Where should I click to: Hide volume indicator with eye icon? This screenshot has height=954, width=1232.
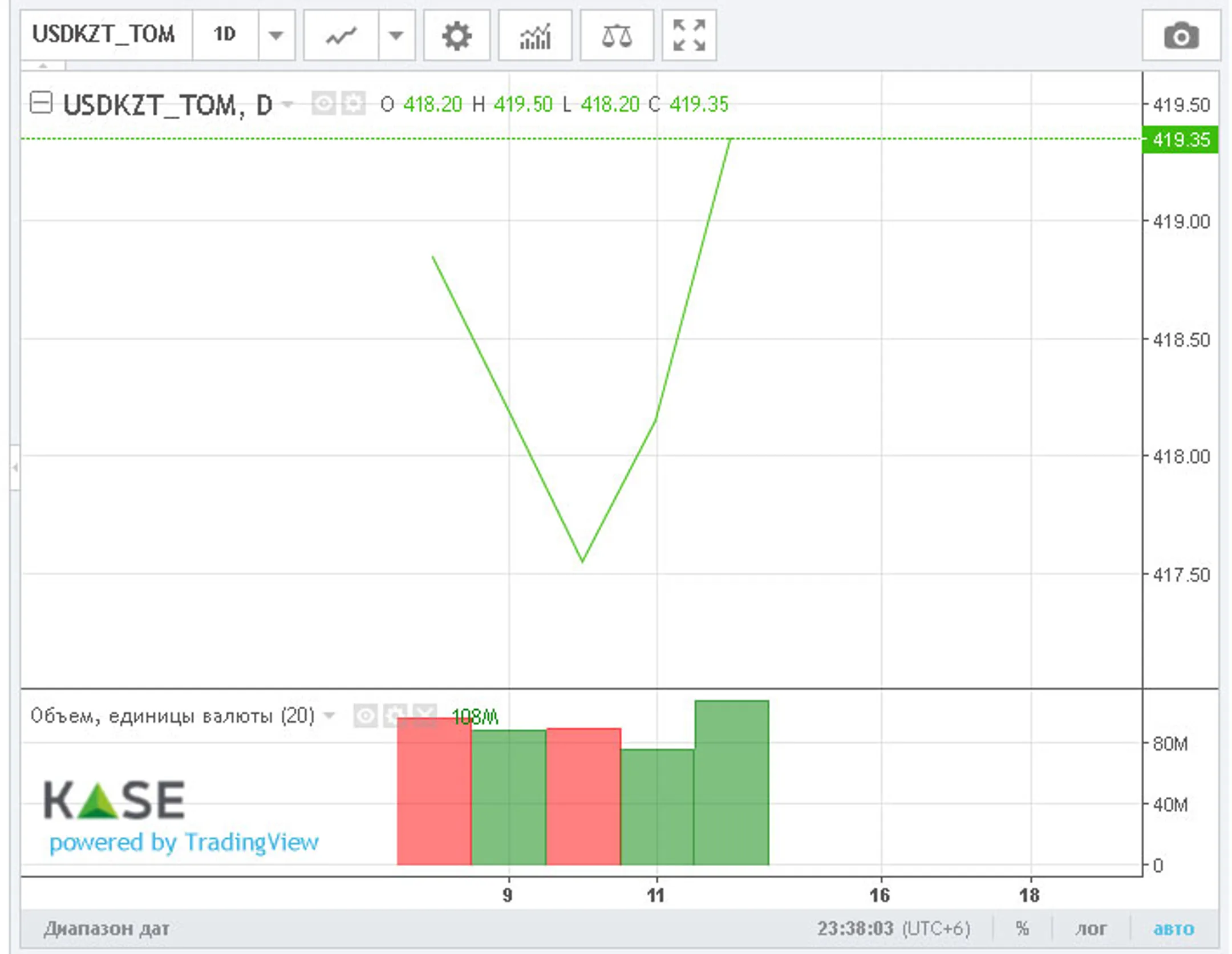click(365, 715)
